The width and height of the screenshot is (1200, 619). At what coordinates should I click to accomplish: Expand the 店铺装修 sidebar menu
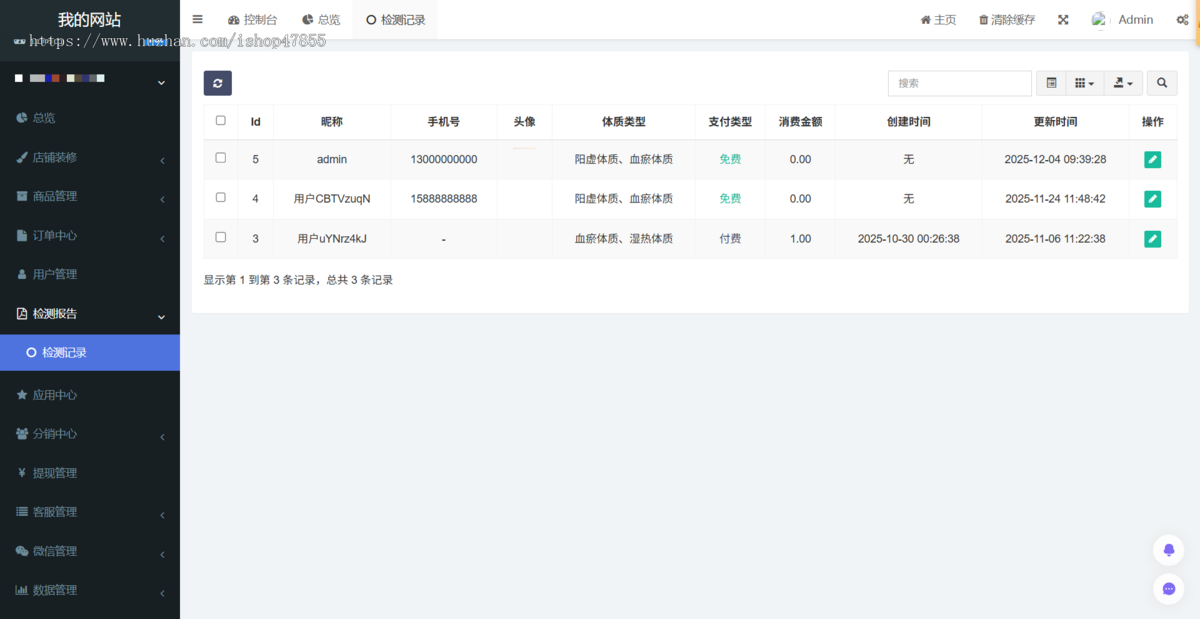[x=90, y=158]
